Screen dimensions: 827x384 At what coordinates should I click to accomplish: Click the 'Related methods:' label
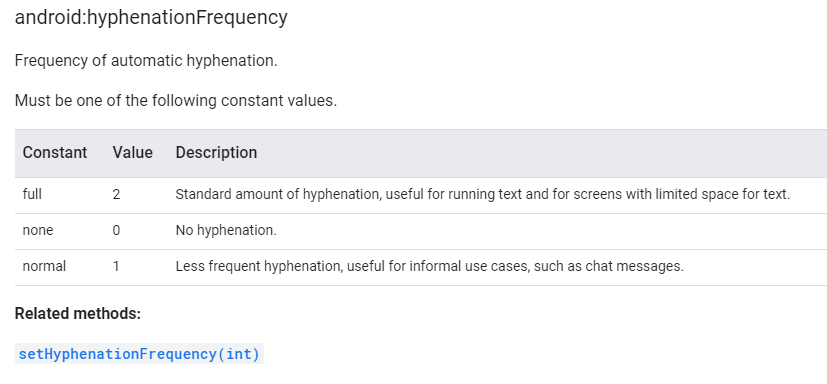click(78, 314)
